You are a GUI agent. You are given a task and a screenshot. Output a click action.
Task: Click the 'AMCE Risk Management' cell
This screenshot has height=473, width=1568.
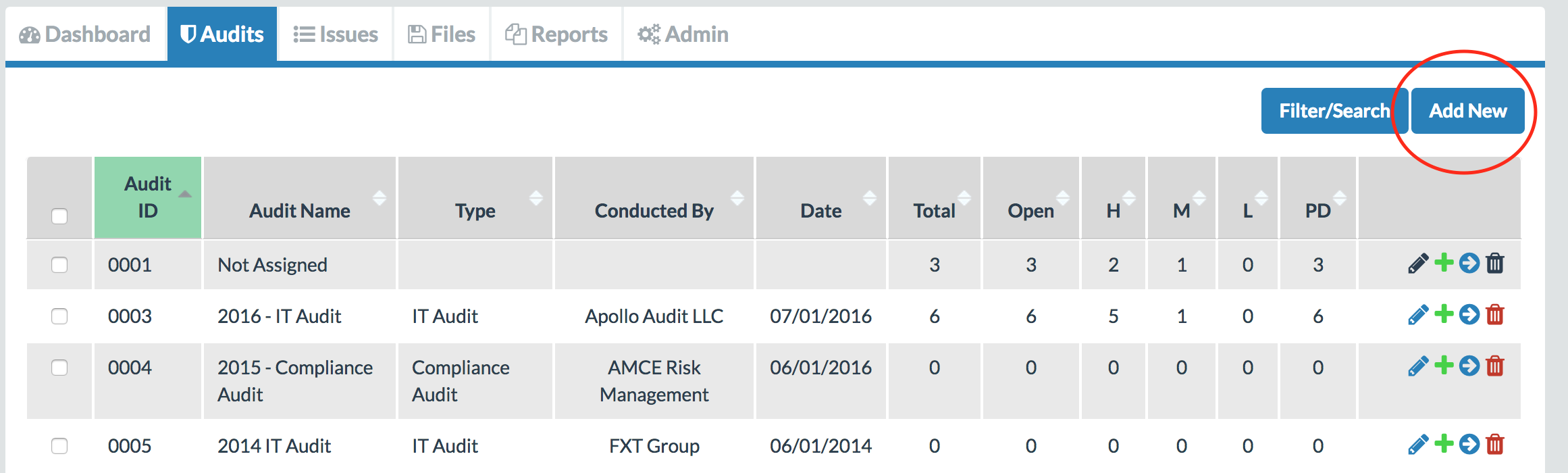654,381
